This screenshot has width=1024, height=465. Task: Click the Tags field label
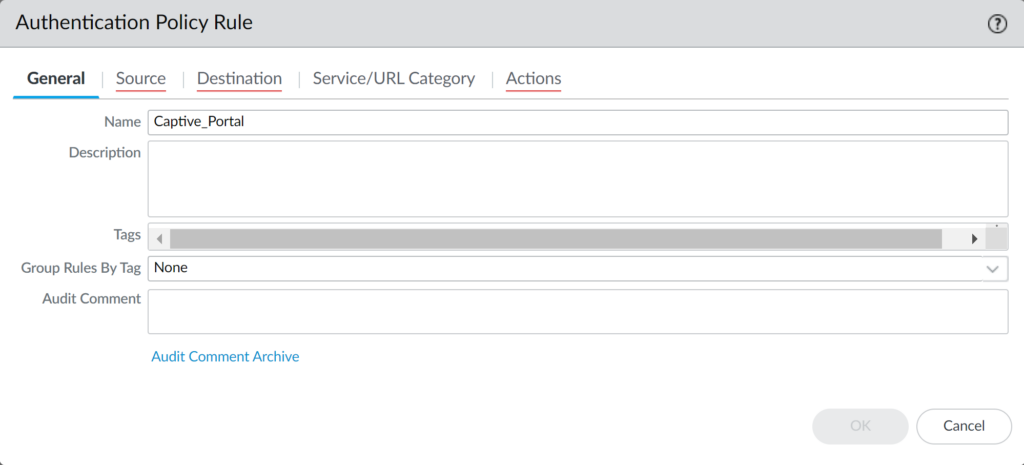(x=127, y=234)
